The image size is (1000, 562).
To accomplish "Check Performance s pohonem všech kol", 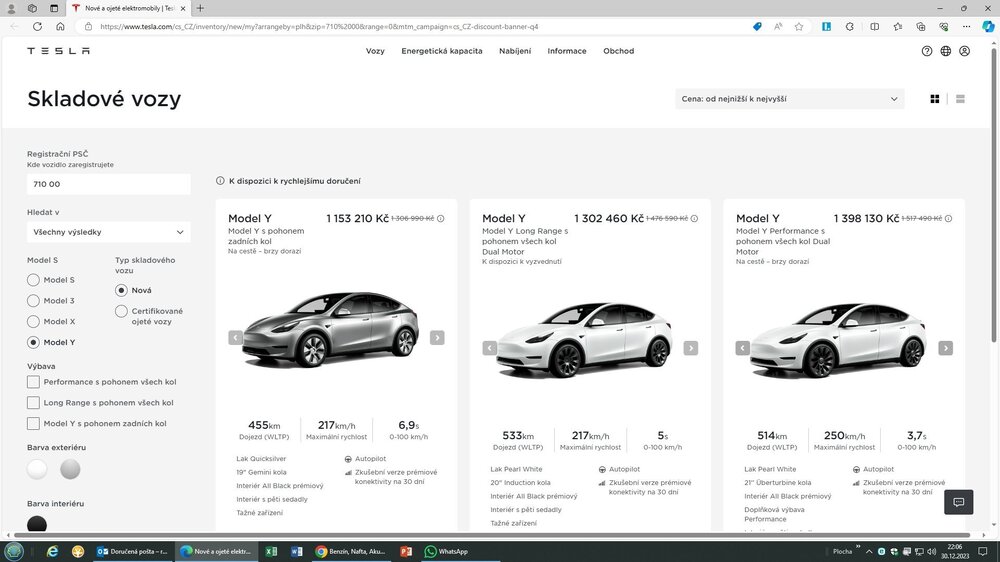I will click(x=33, y=382).
